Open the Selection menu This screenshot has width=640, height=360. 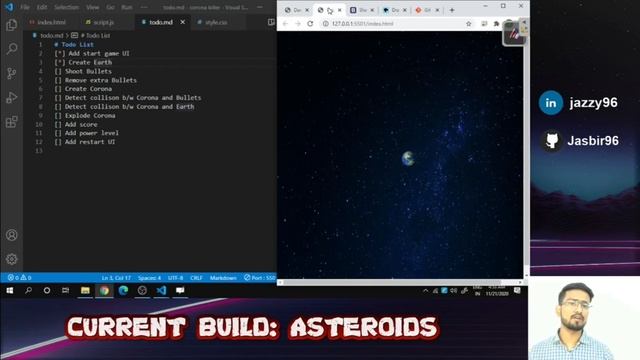pyautogui.click(x=66, y=7)
